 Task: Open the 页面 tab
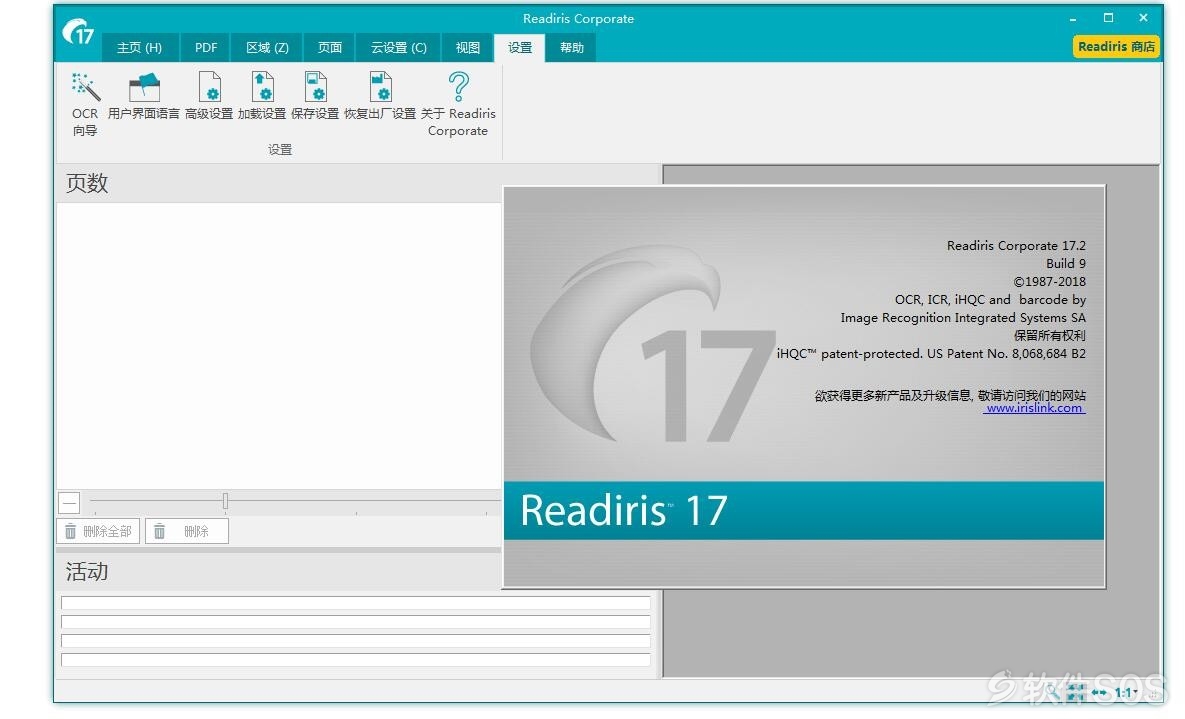tap(330, 48)
